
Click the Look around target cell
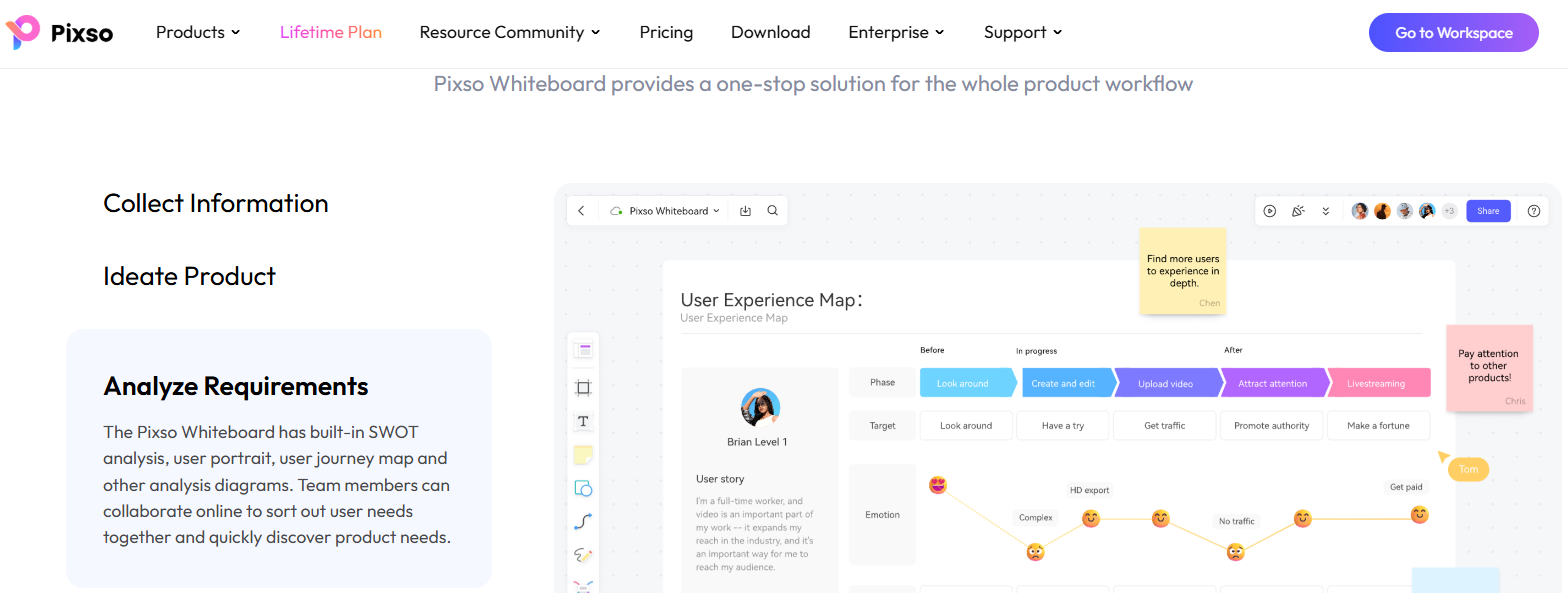966,425
